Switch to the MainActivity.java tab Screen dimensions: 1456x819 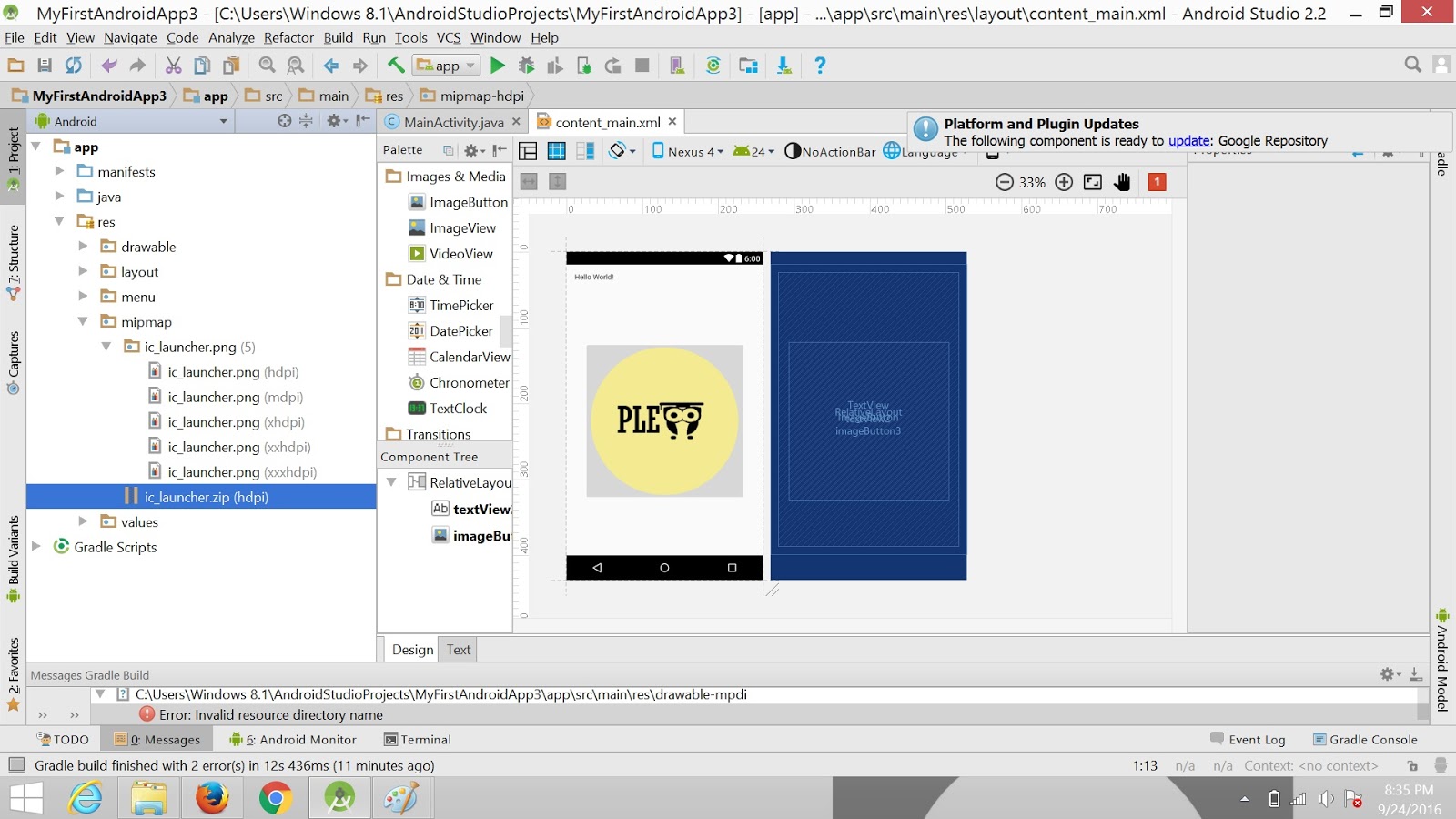(x=453, y=122)
